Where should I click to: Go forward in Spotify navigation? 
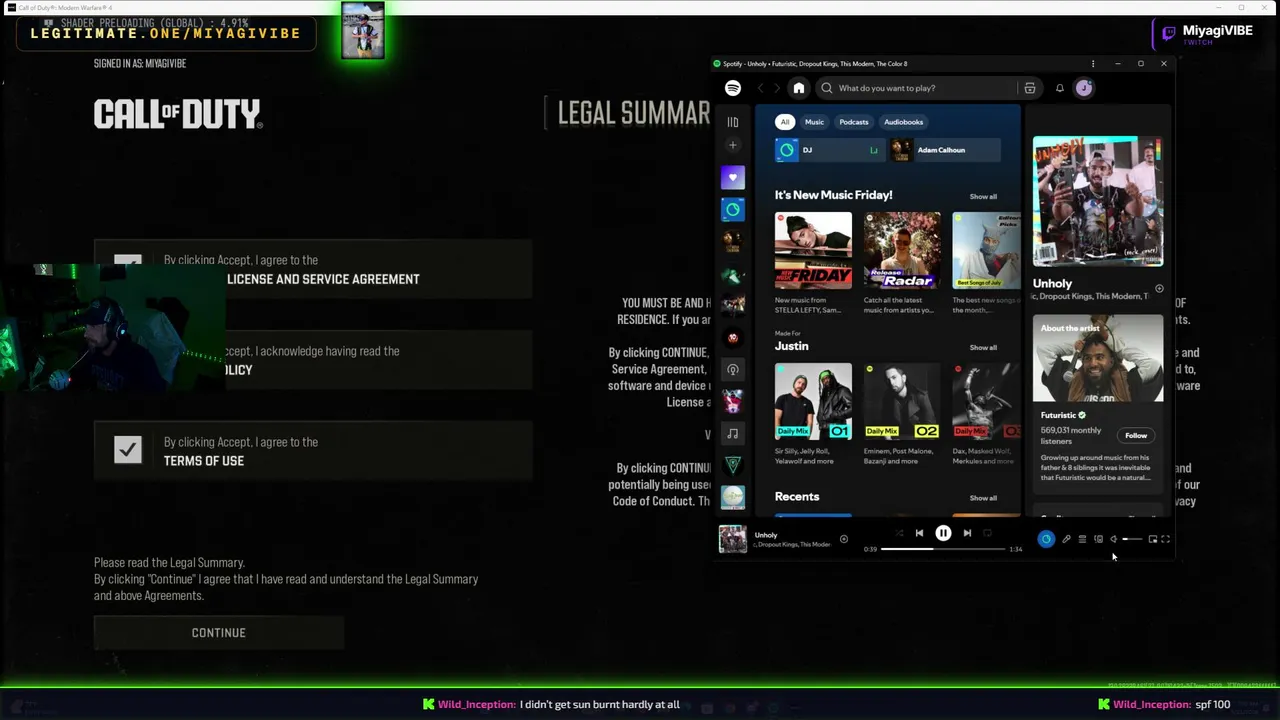pos(776,88)
